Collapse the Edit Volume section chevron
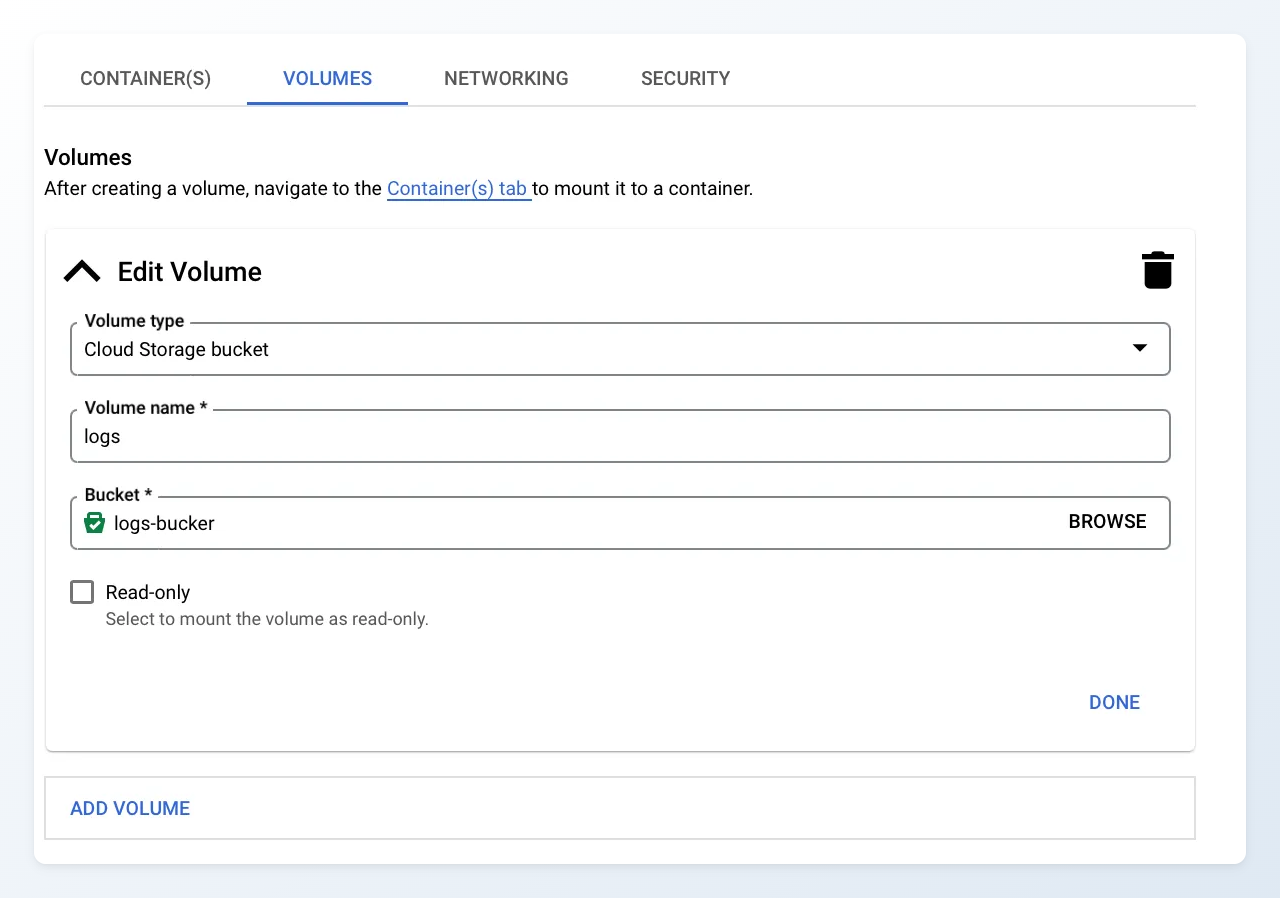The image size is (1280, 898). [82, 271]
